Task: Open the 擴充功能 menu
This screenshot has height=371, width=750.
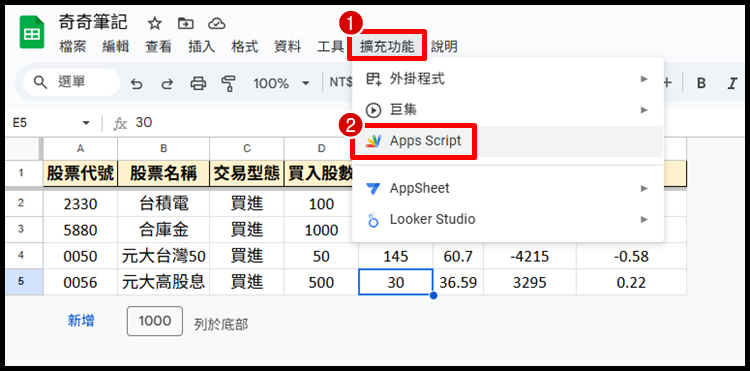Action: click(387, 46)
